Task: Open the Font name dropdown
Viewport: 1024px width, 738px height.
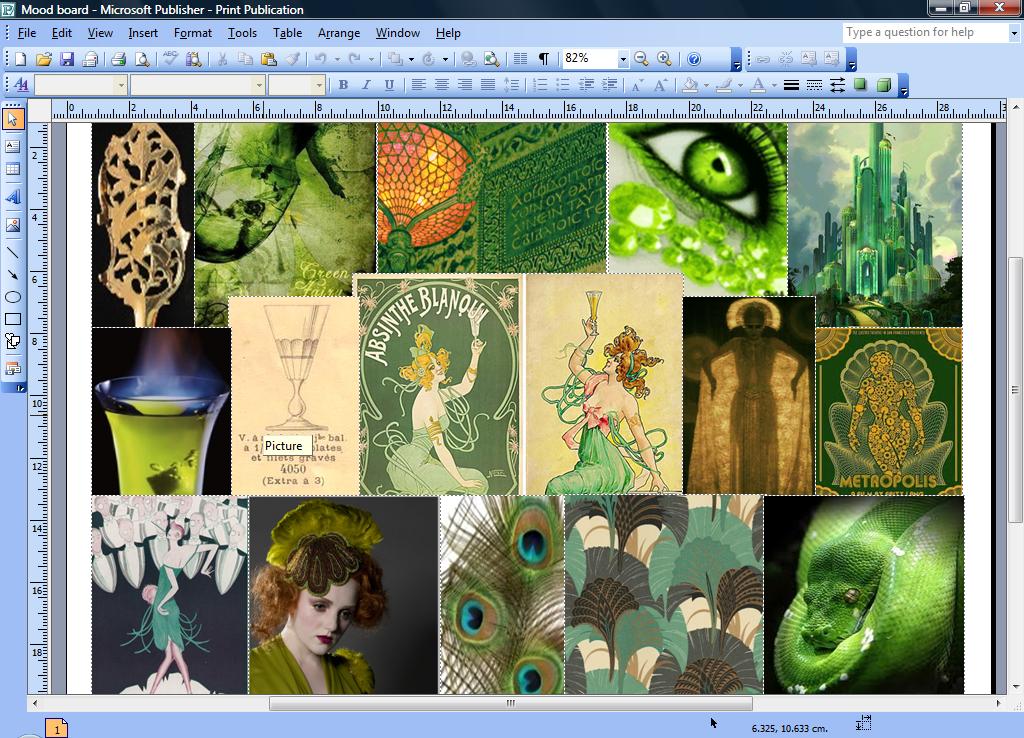Action: 259,85
